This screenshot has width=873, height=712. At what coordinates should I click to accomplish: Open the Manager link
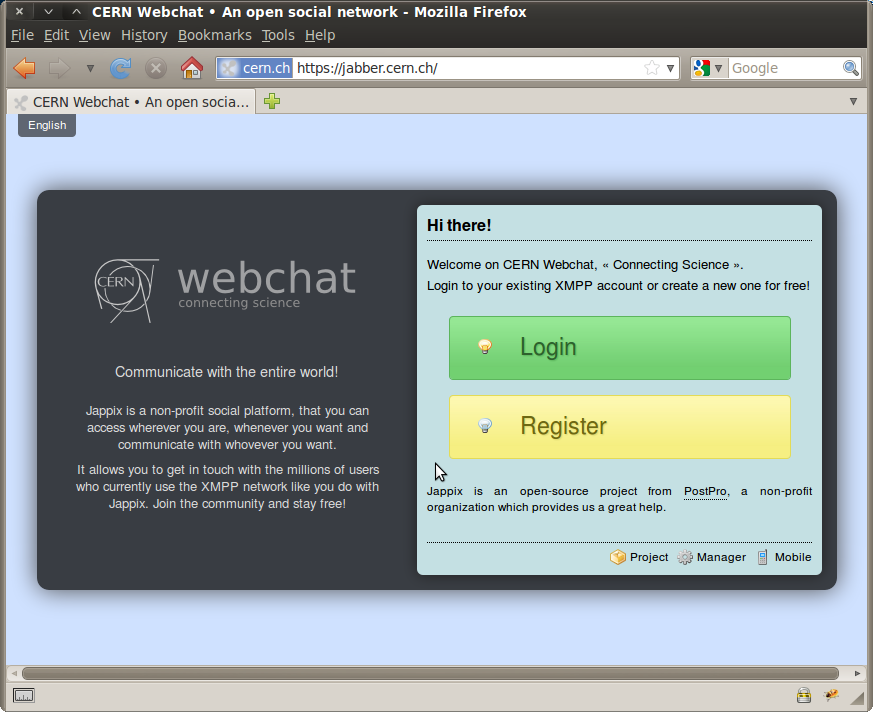(721, 557)
